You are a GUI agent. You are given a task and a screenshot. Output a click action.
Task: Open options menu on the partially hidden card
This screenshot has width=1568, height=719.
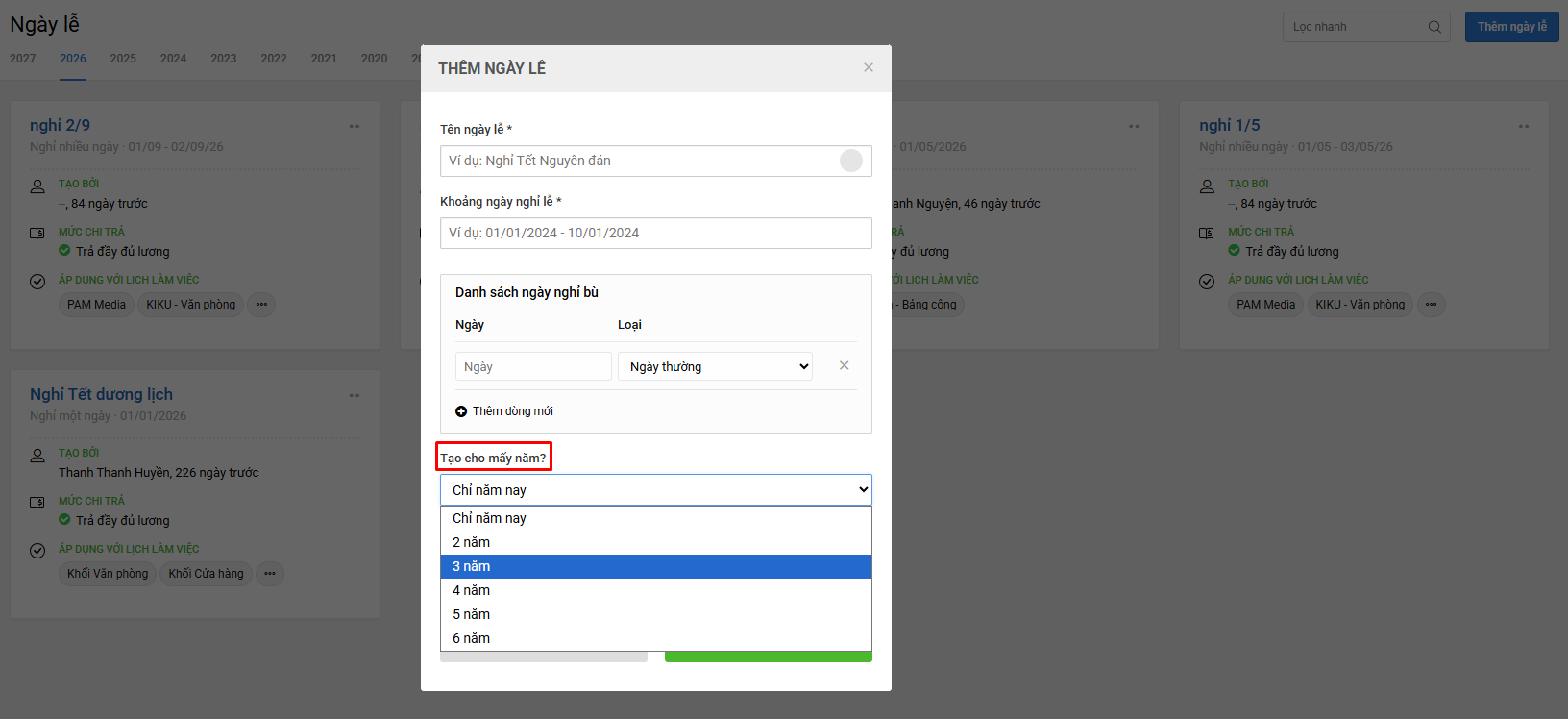(x=1134, y=126)
